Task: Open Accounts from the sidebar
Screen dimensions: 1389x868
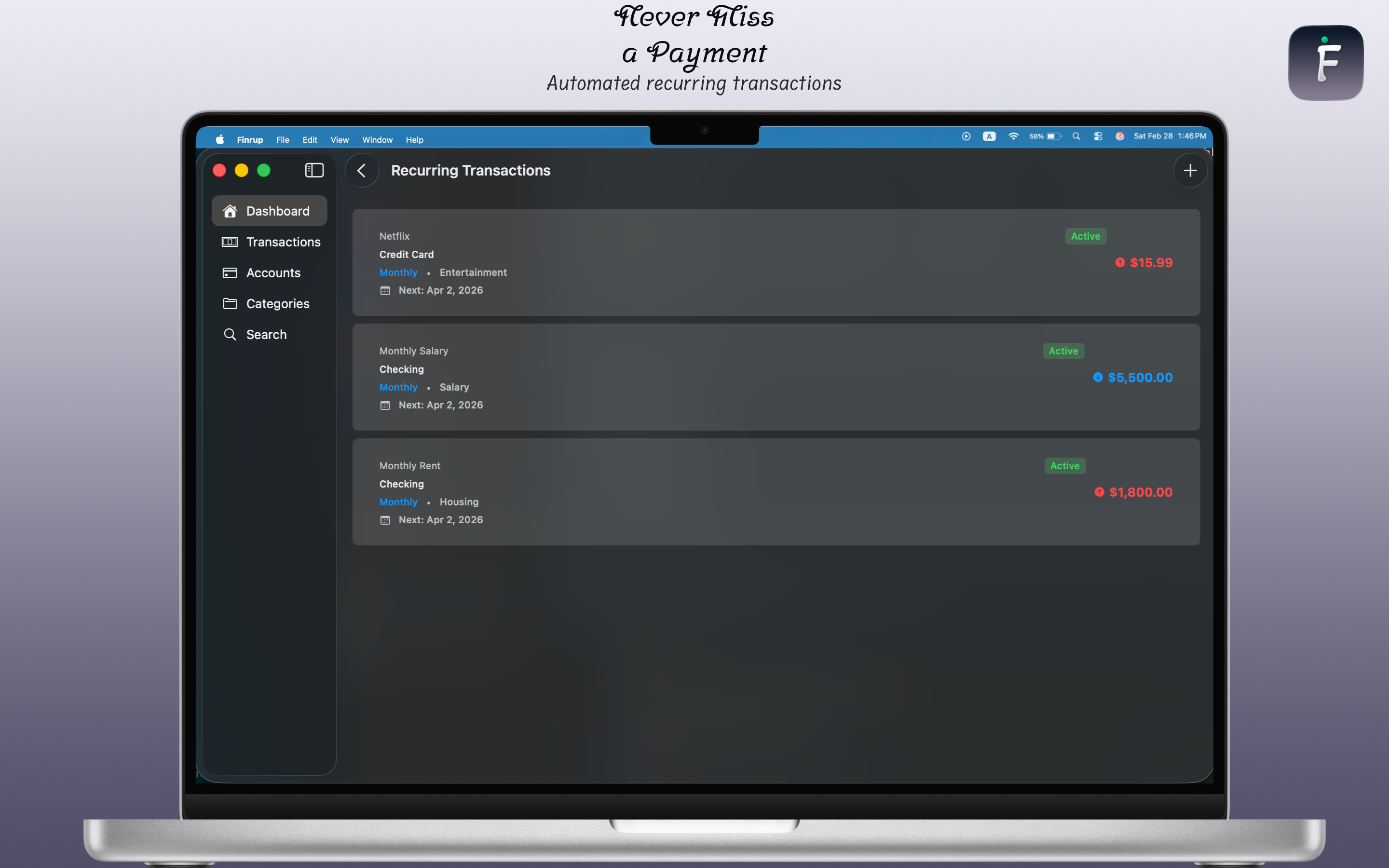Action: (x=269, y=272)
